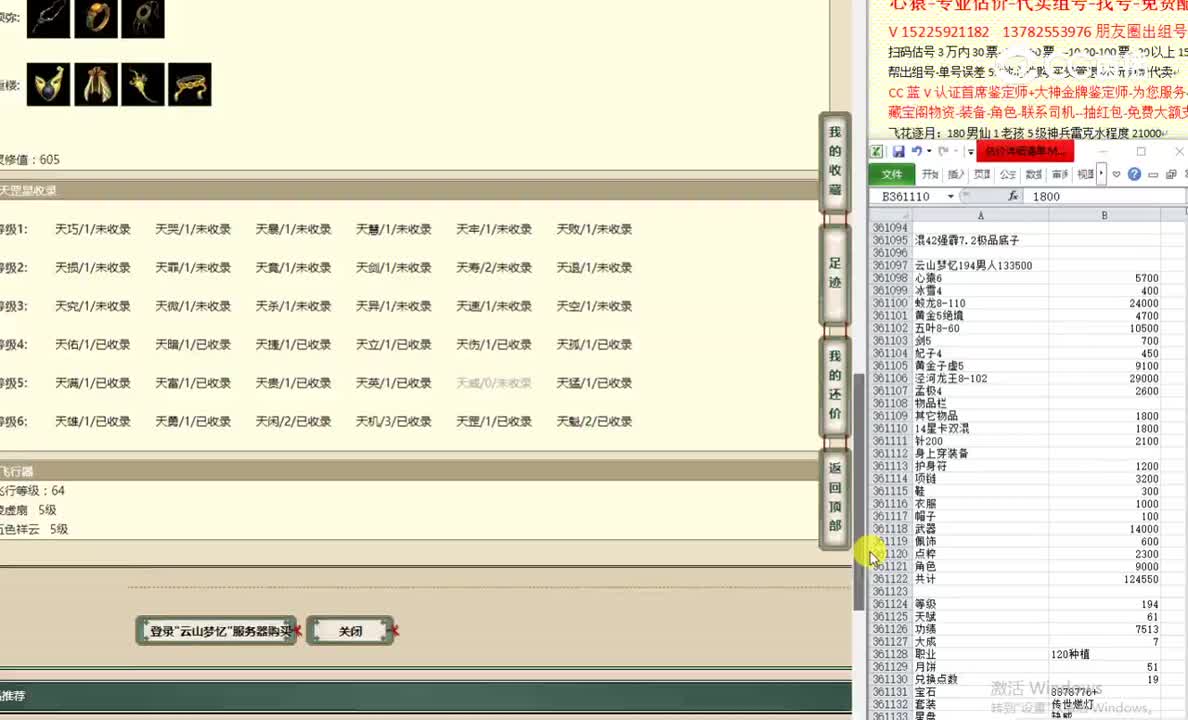Click cell with value 7513 beside 功绩
Viewport: 1188px width, 720px height.
pos(1105,629)
